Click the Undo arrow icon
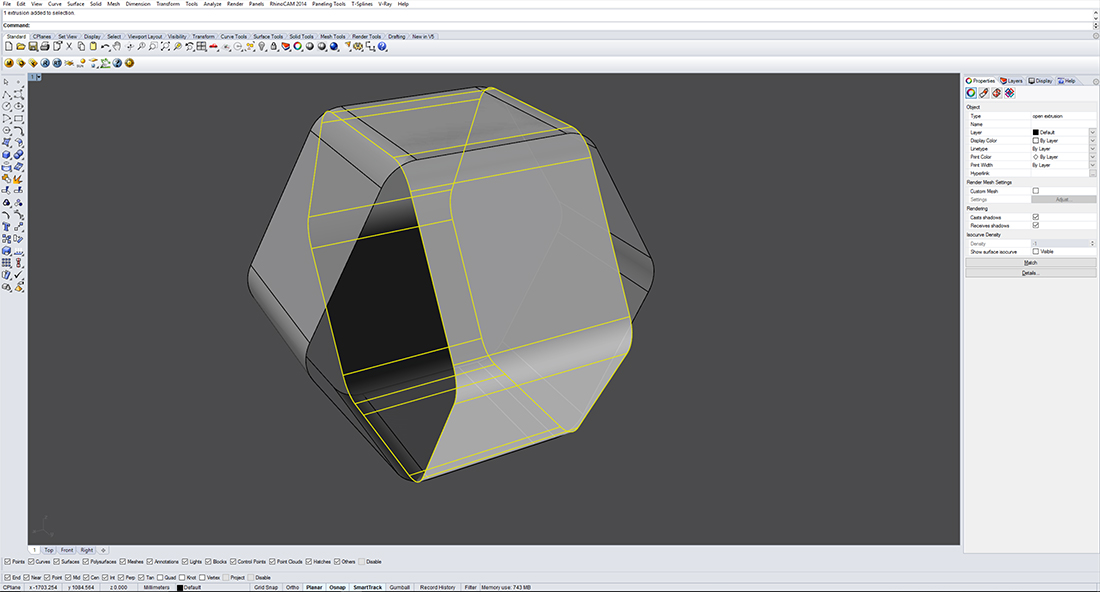Screen dimensions: 1100x592 (x=105, y=47)
